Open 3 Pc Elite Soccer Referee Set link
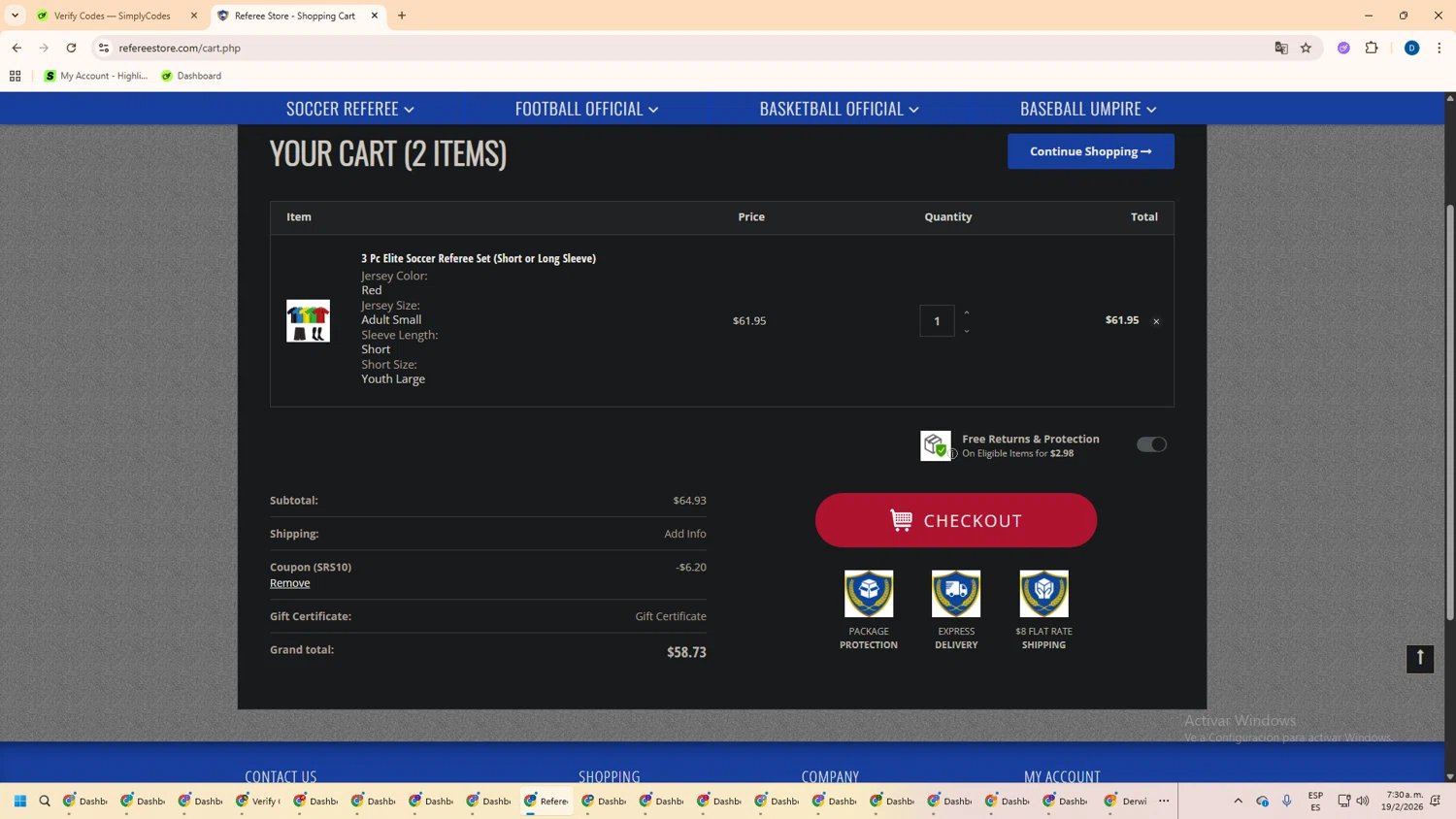This screenshot has width=1456, height=819. (x=479, y=258)
